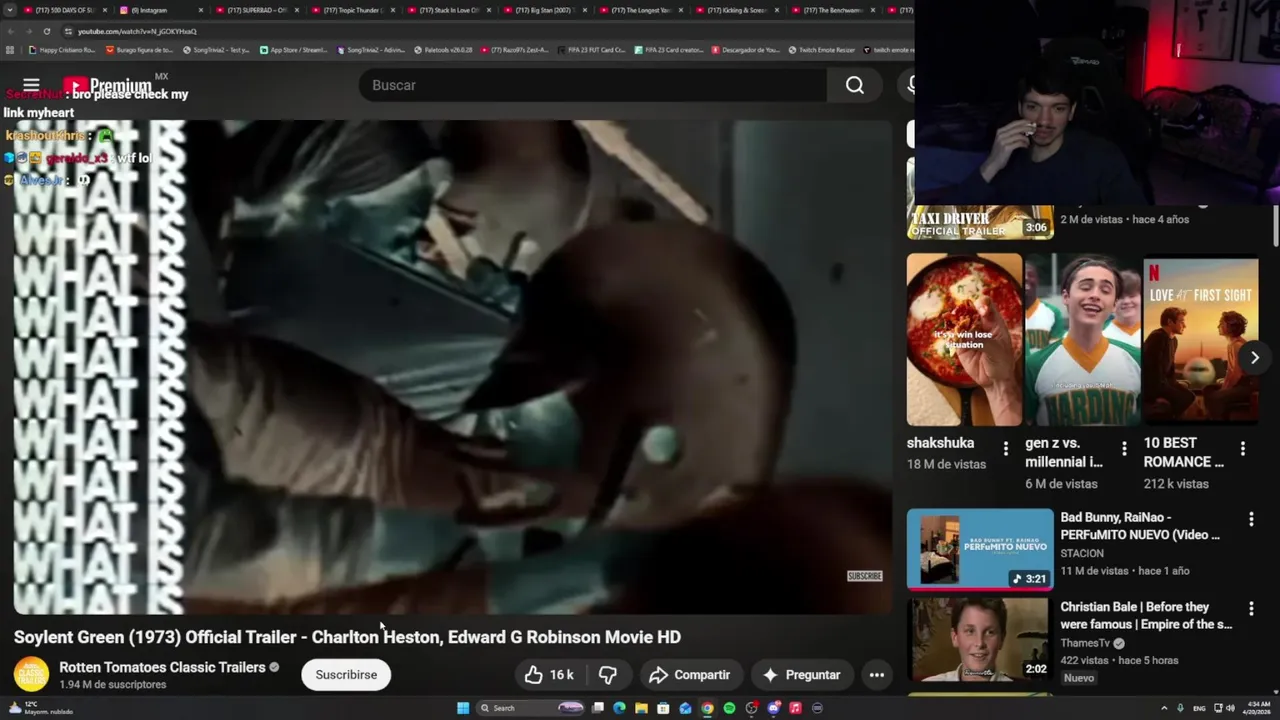The width and height of the screenshot is (1280, 720).
Task: Click the taskbar Search box
Action: [531, 708]
